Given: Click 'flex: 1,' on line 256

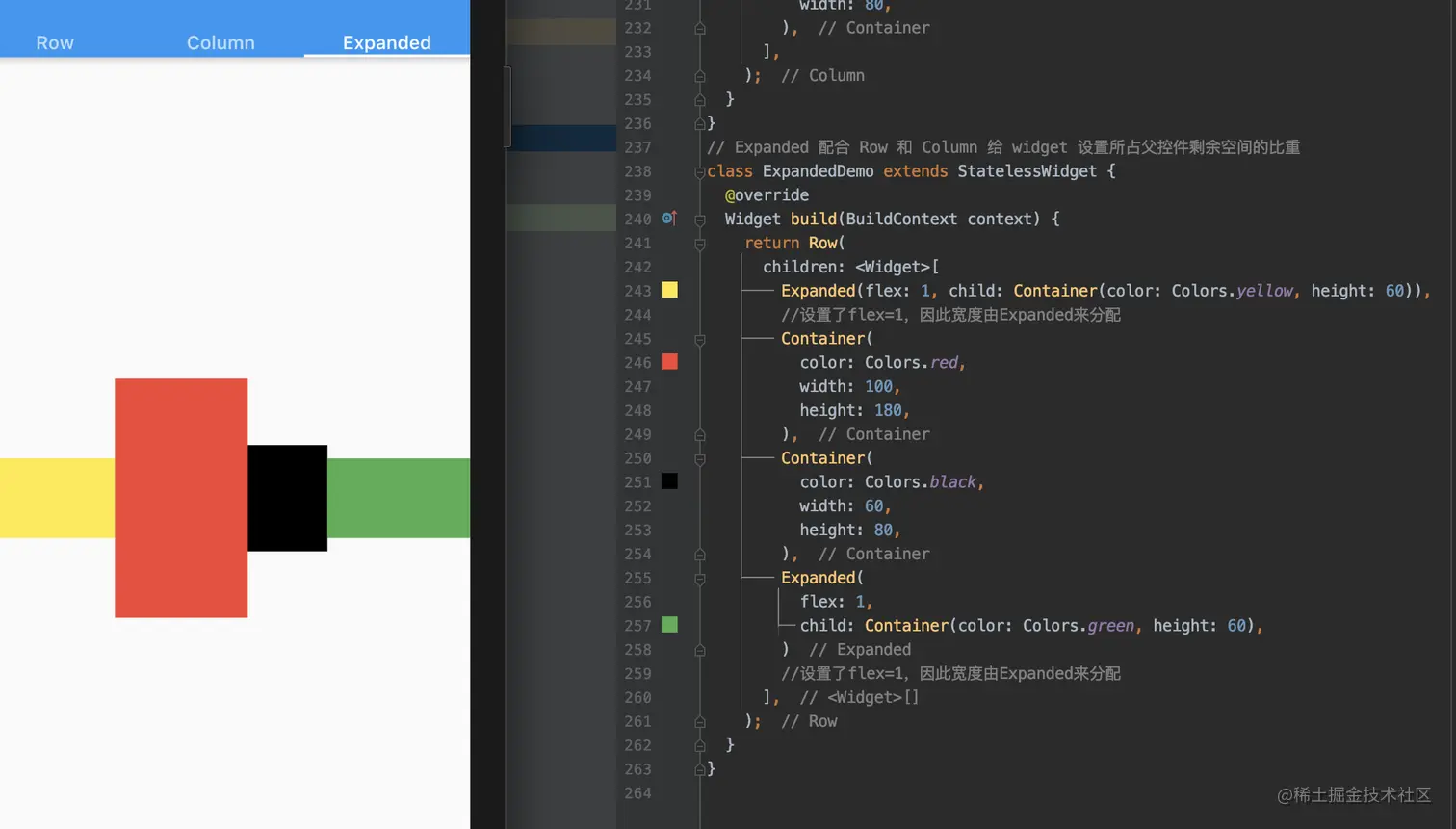Looking at the screenshot, I should pyautogui.click(x=836, y=602).
